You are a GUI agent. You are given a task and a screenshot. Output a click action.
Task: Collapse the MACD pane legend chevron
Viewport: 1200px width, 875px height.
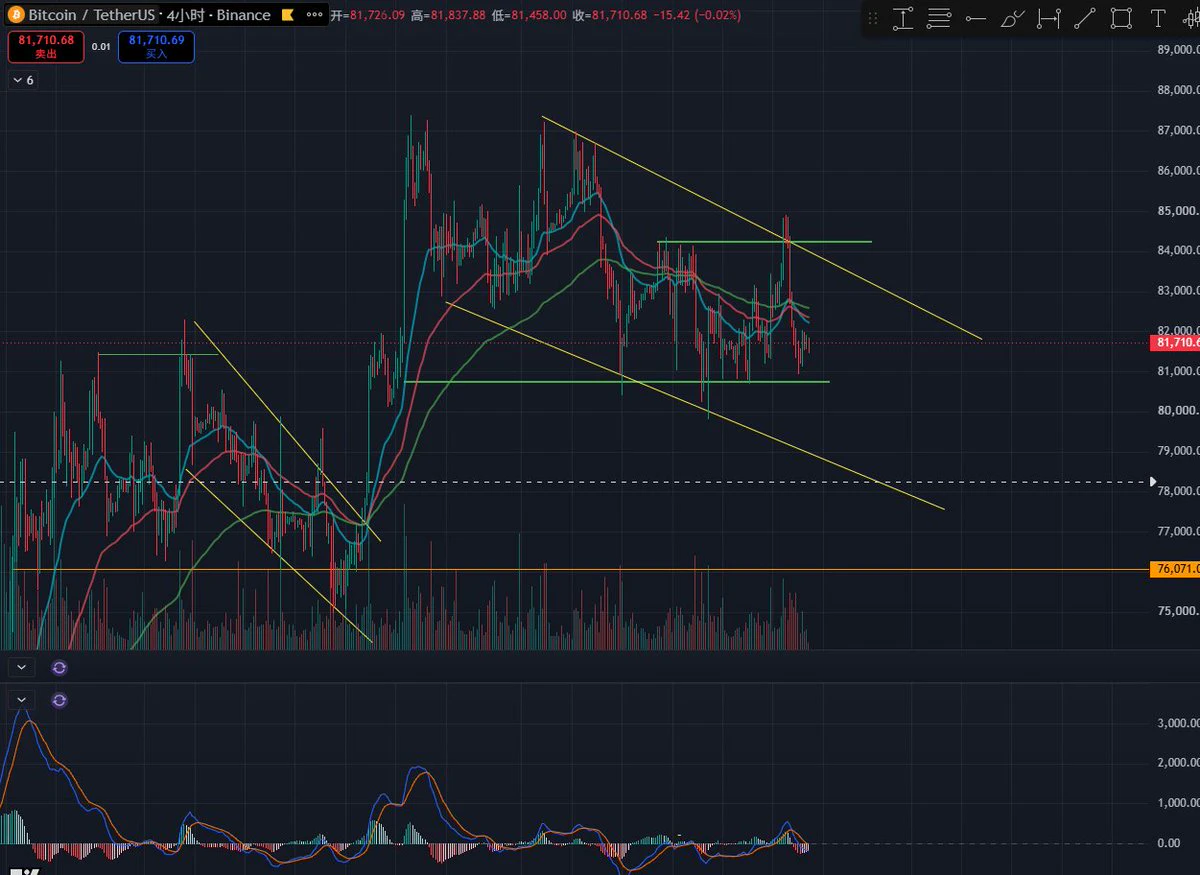pyautogui.click(x=22, y=700)
